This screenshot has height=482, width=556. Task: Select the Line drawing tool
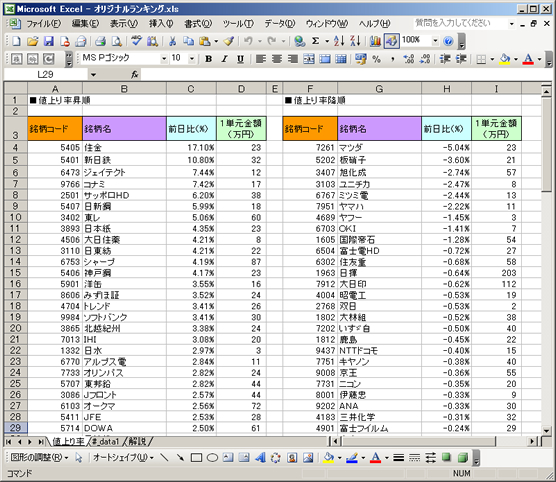click(164, 458)
